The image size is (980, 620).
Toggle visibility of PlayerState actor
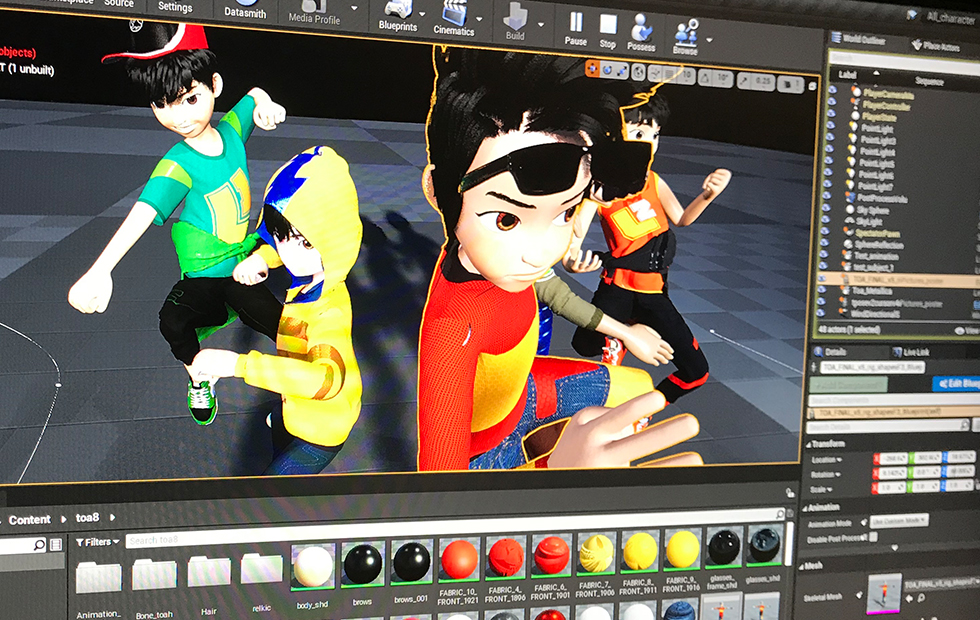click(x=831, y=113)
